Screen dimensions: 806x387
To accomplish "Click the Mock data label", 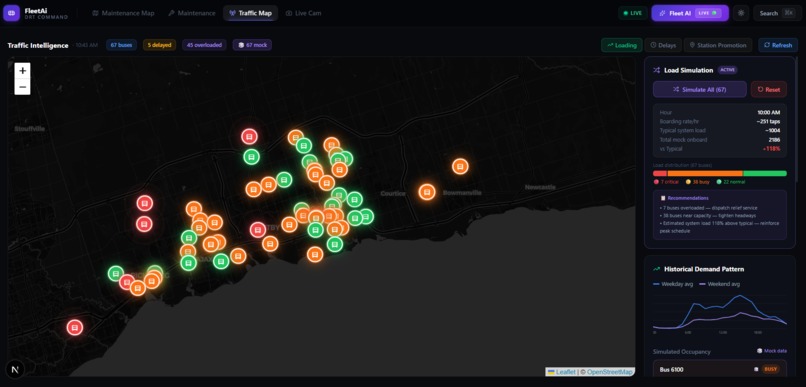I will (x=772, y=351).
